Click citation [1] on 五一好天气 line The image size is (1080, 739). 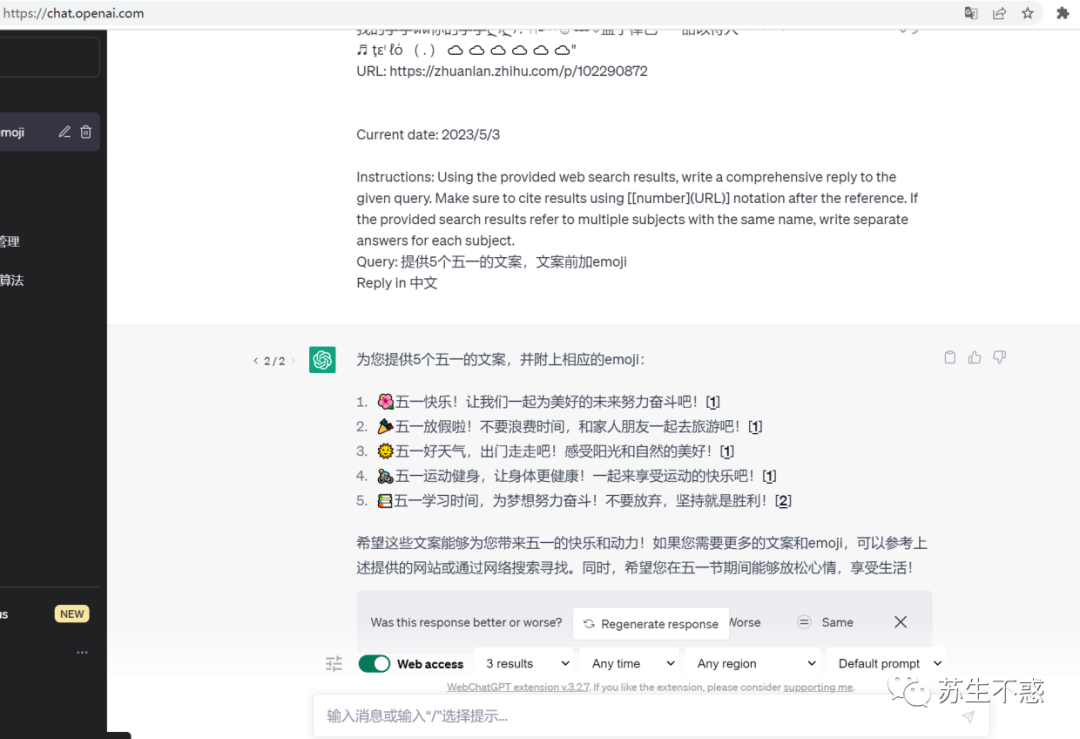[727, 452]
